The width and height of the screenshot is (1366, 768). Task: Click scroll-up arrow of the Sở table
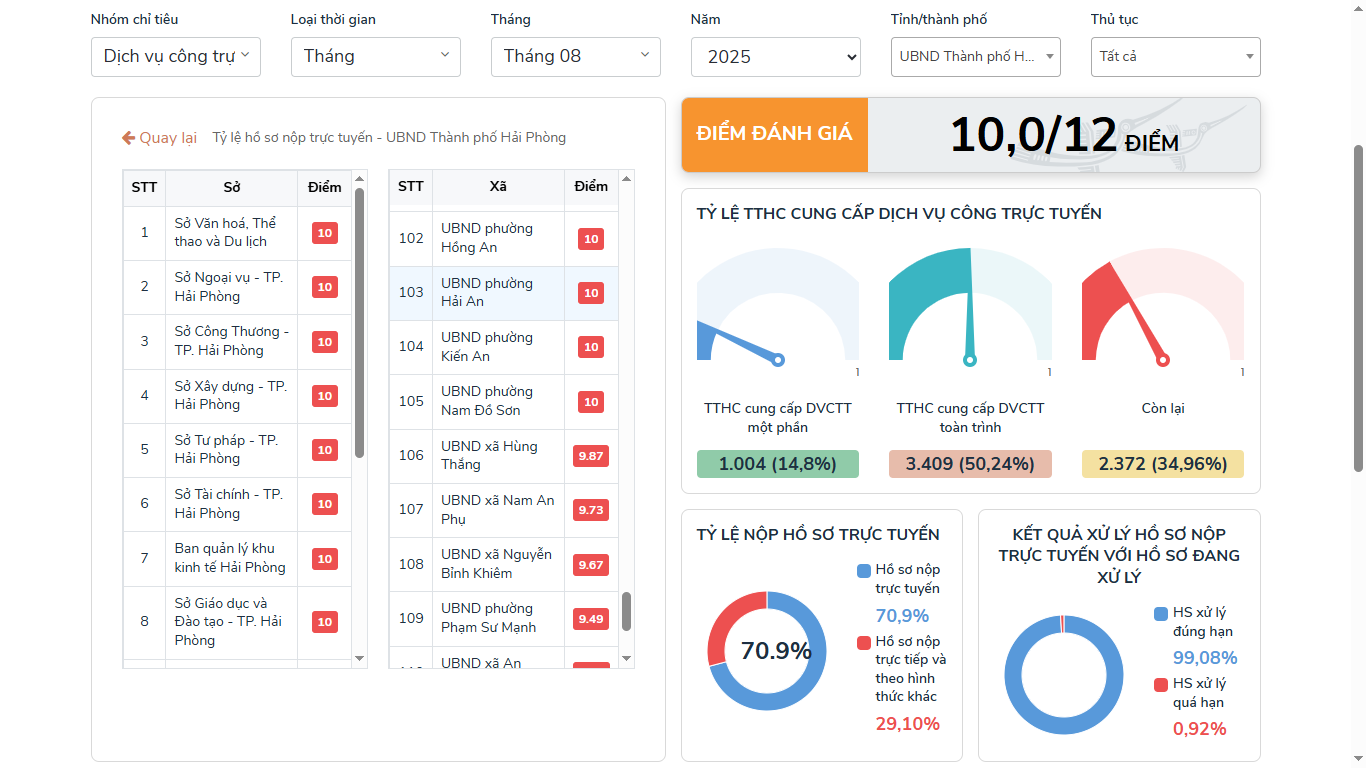click(x=360, y=179)
